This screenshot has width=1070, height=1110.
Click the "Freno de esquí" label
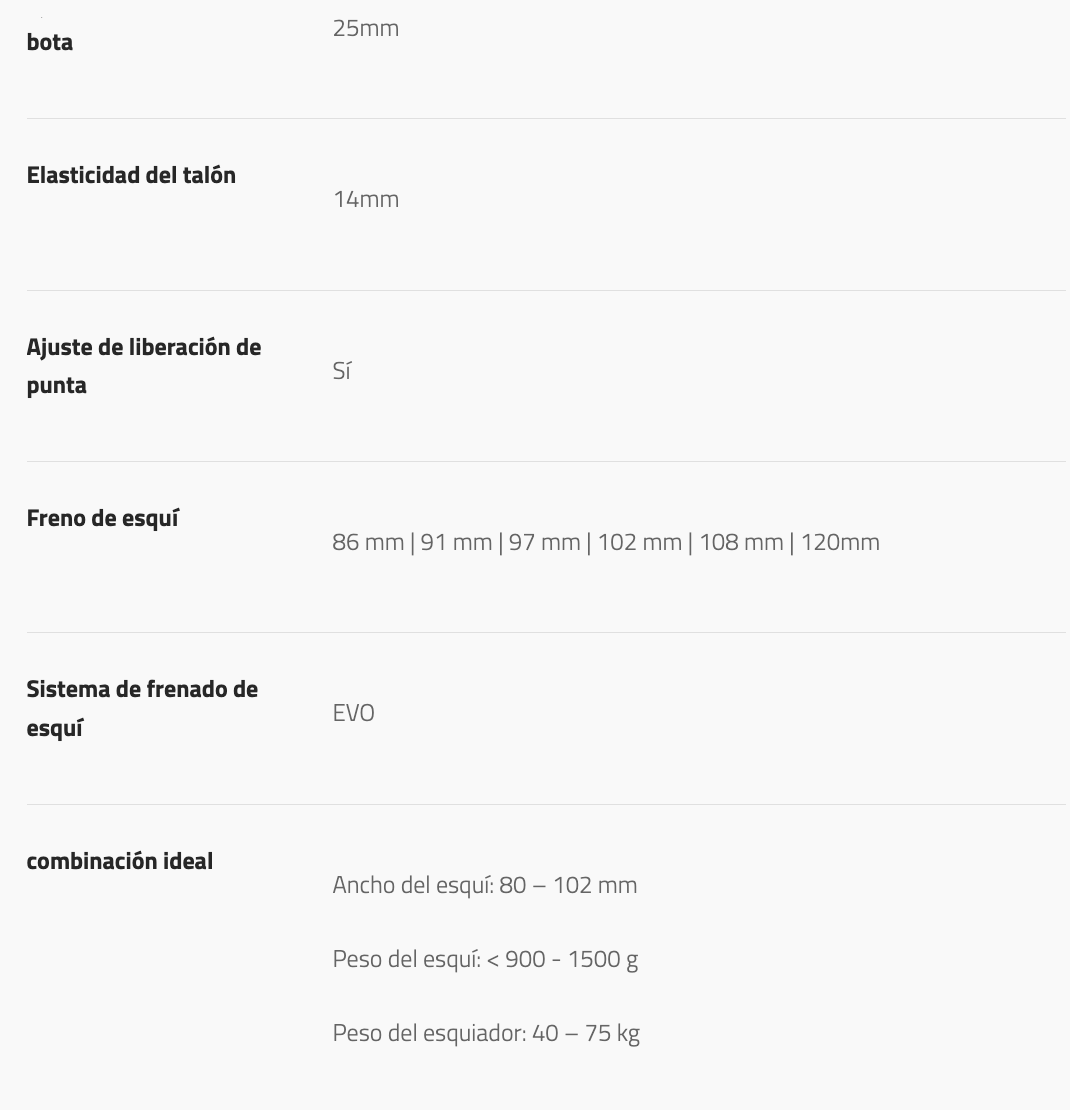102,518
